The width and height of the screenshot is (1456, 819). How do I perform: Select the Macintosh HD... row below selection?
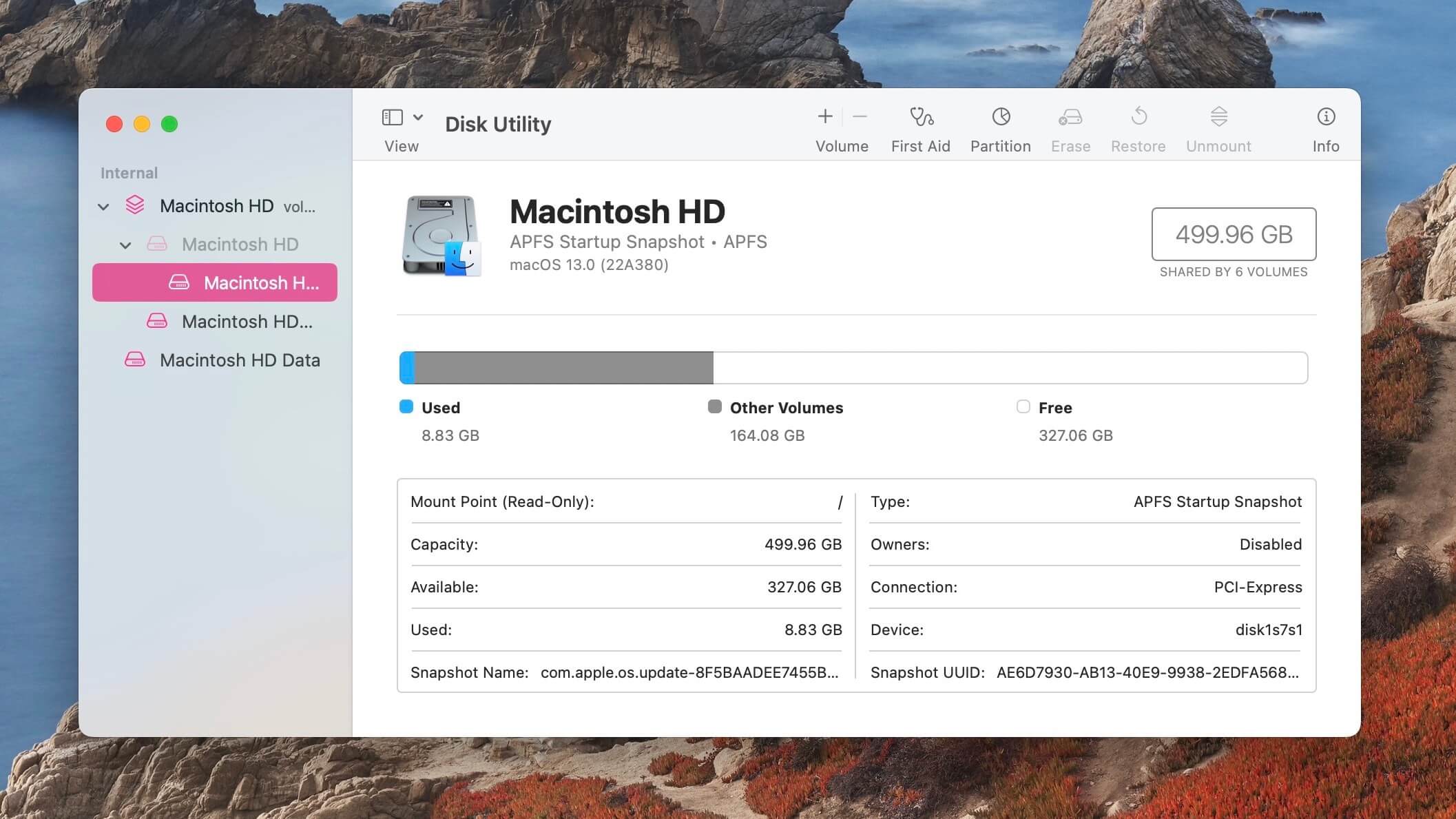(215, 322)
